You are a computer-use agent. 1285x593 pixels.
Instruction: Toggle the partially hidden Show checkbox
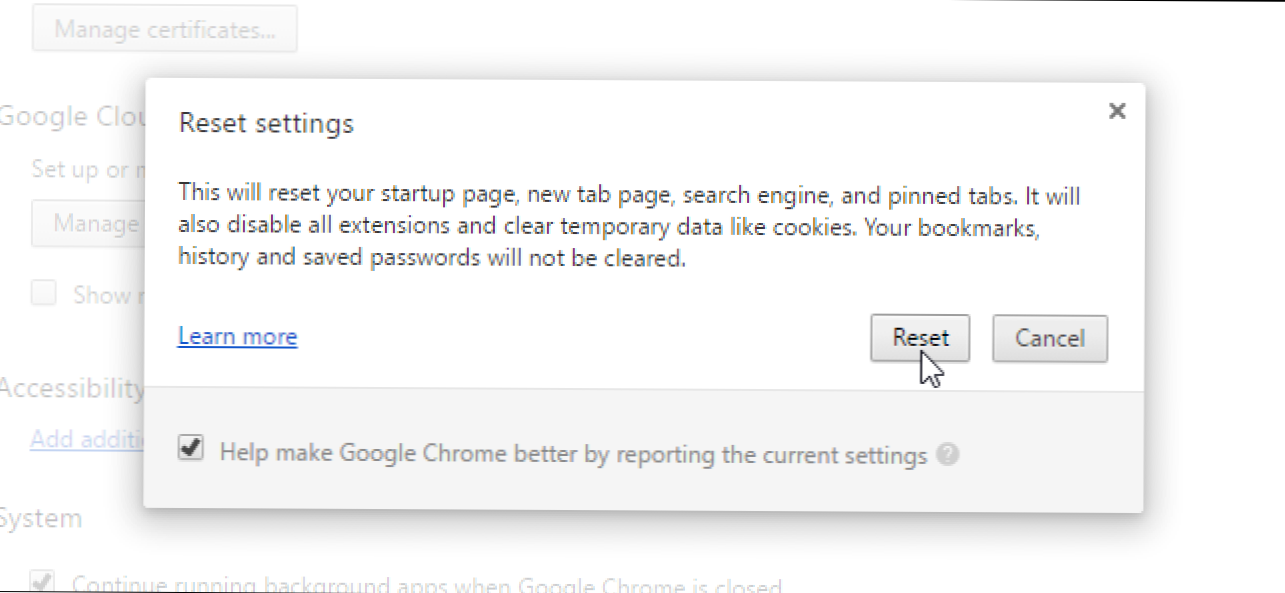coord(44,294)
